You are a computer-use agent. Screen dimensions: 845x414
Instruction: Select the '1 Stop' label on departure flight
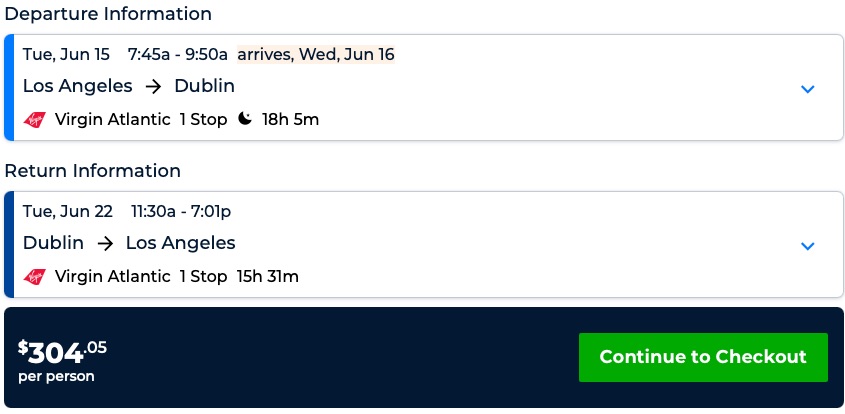[203, 120]
